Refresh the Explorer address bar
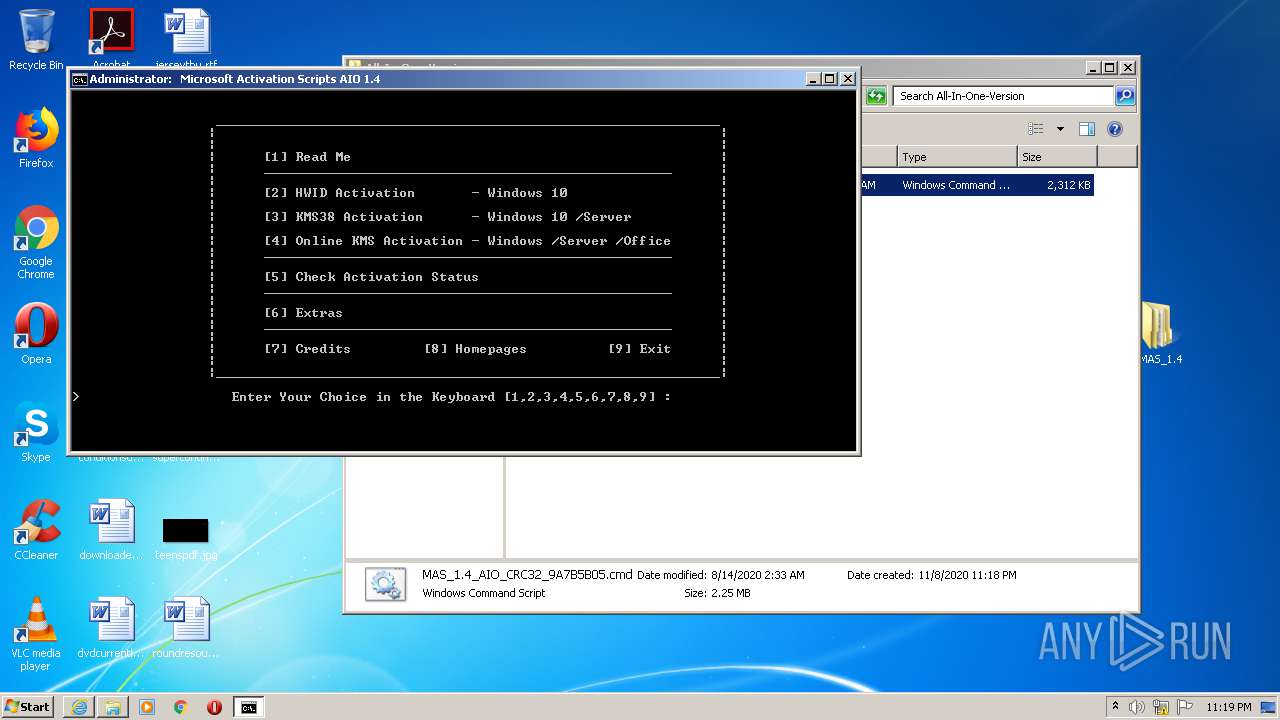This screenshot has width=1280, height=720. pos(876,96)
